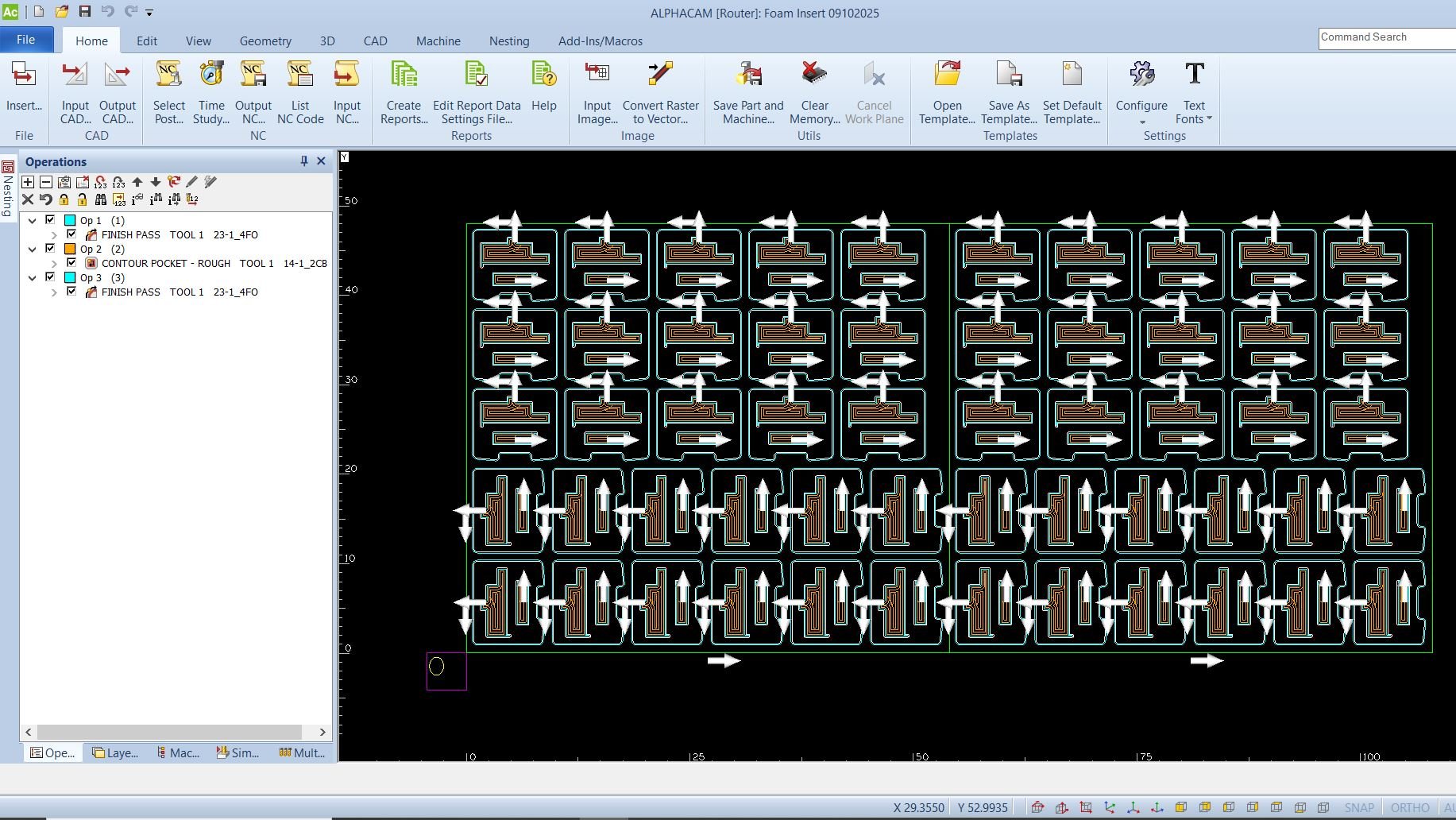Click Expand All plus icon in Operations
This screenshot has width=1456, height=820.
[x=28, y=182]
